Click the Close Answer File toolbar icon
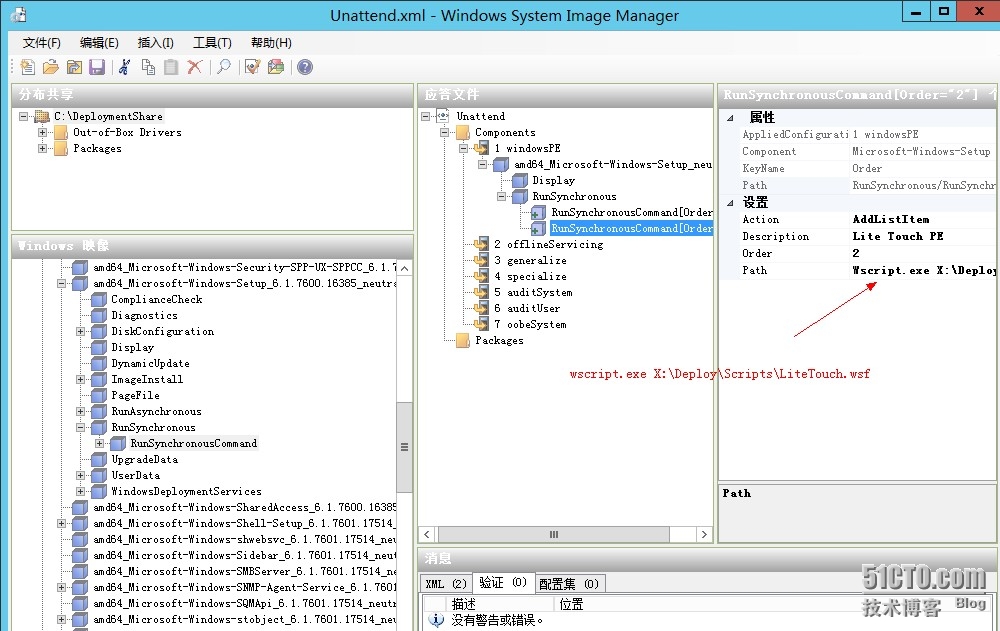 tap(74, 67)
